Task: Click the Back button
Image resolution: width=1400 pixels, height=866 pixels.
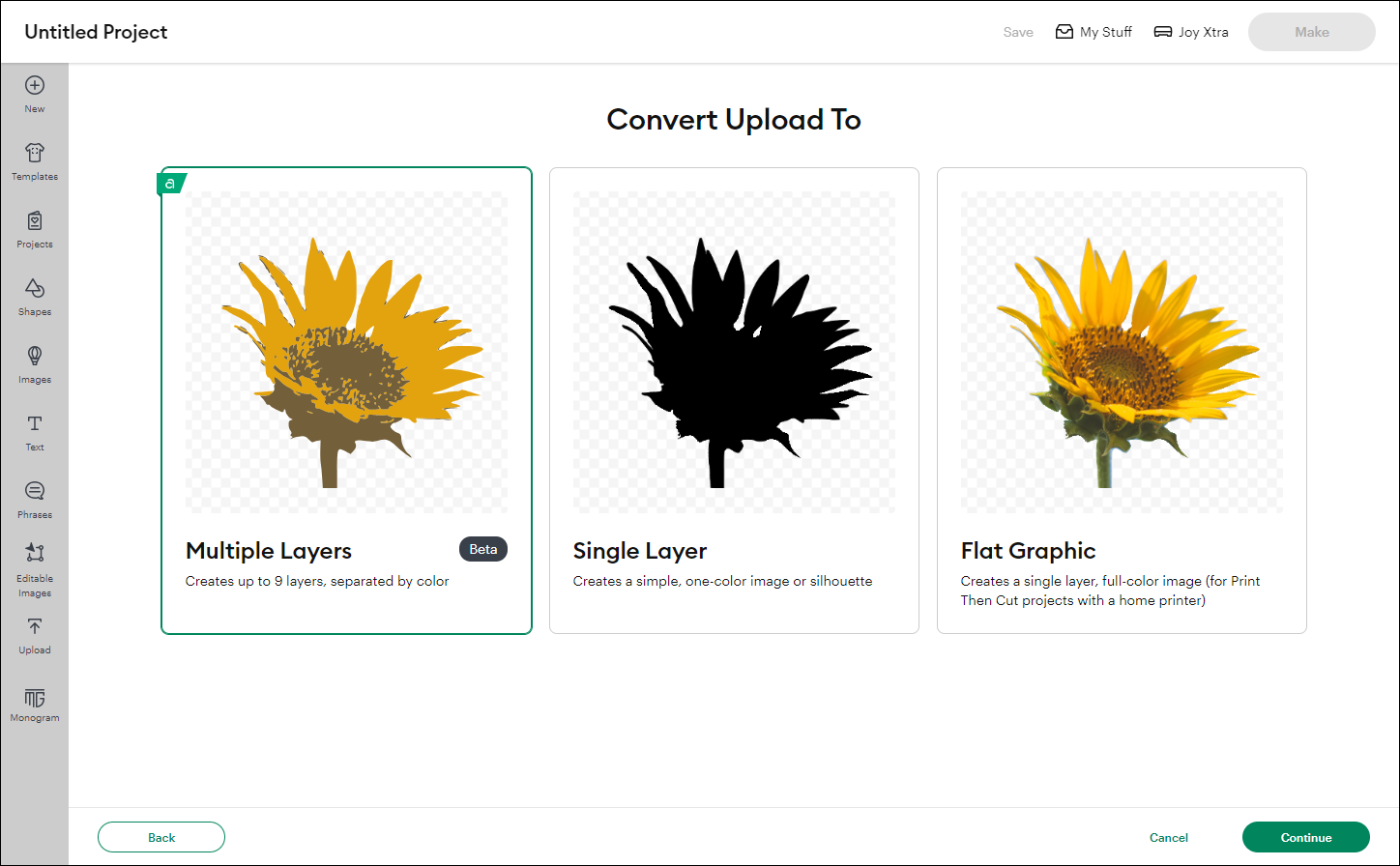Action: pos(160,837)
